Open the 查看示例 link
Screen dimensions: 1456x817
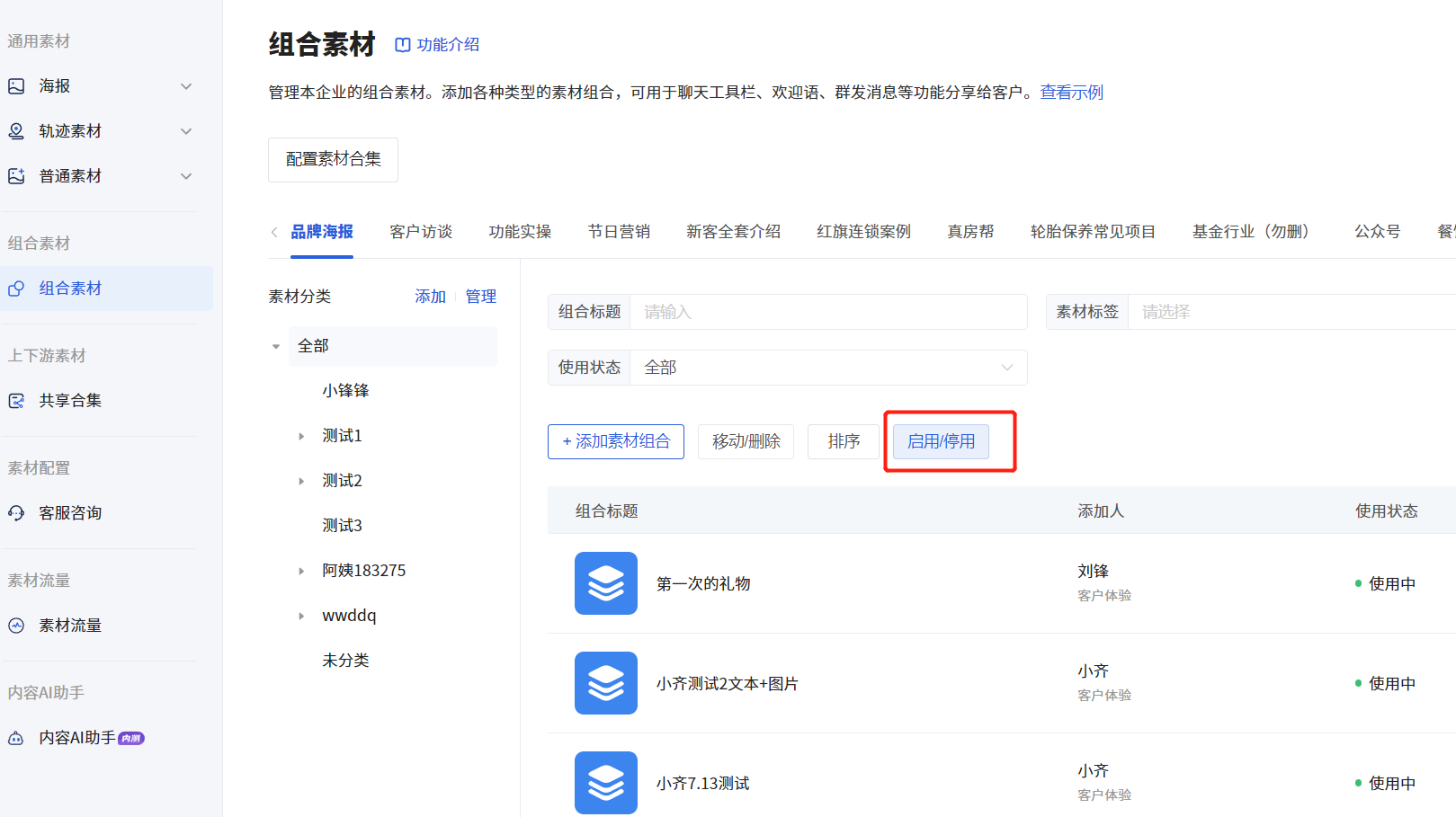1071,93
